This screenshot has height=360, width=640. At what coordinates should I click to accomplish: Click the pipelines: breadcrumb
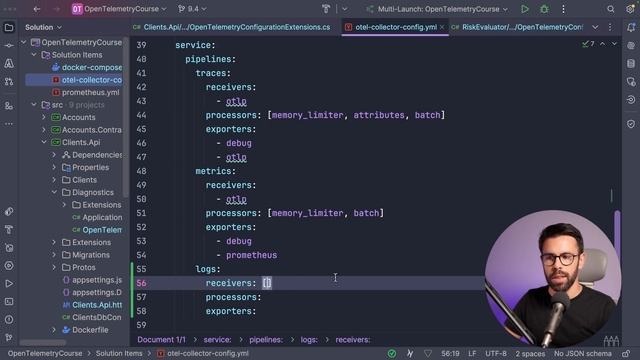(x=266, y=340)
